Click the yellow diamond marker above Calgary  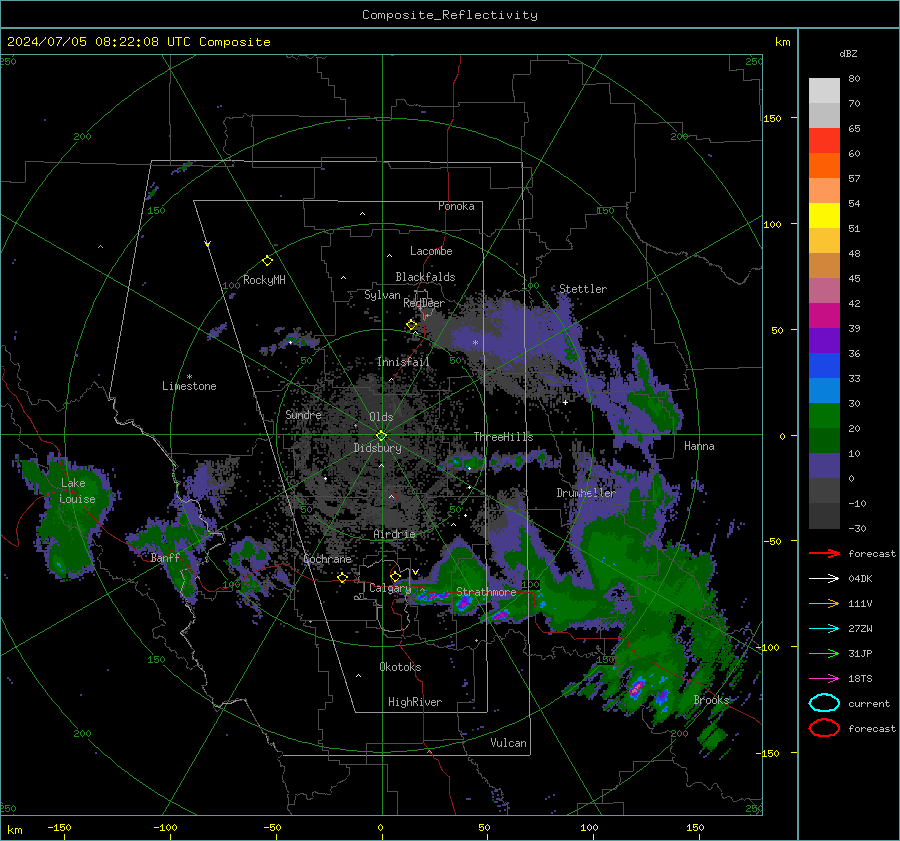tap(395, 576)
